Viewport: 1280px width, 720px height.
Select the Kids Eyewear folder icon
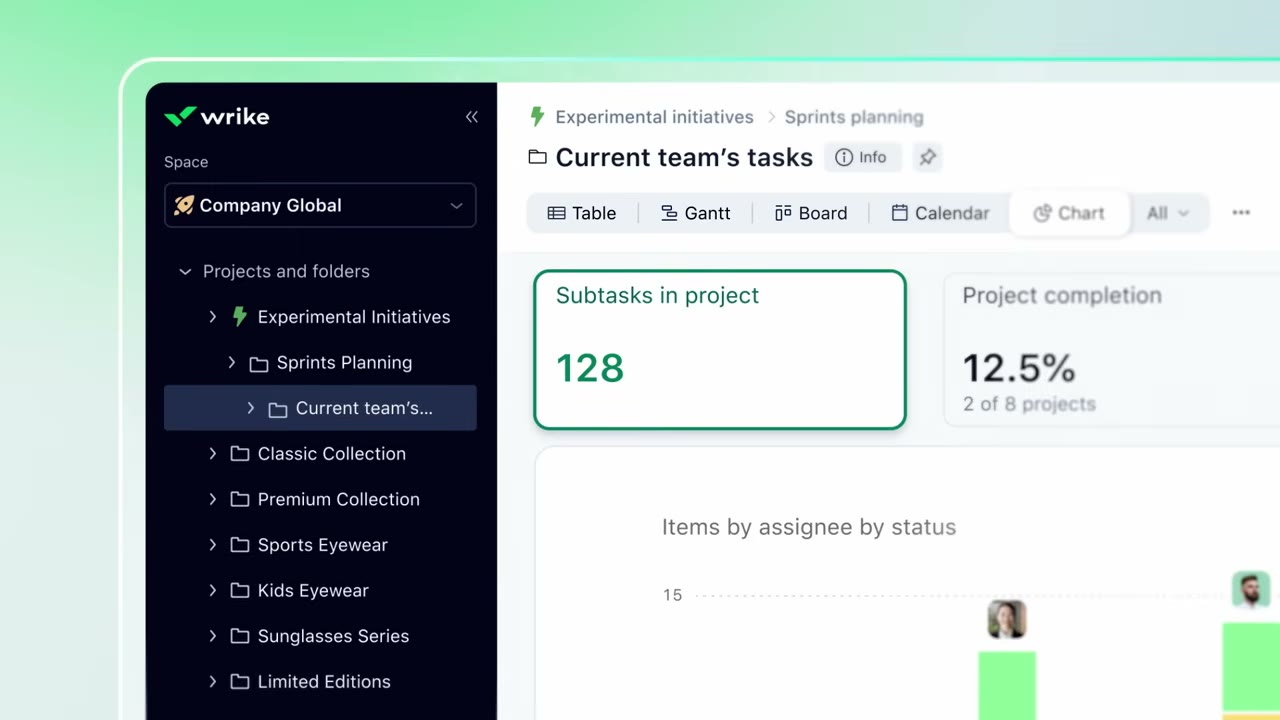(x=240, y=590)
